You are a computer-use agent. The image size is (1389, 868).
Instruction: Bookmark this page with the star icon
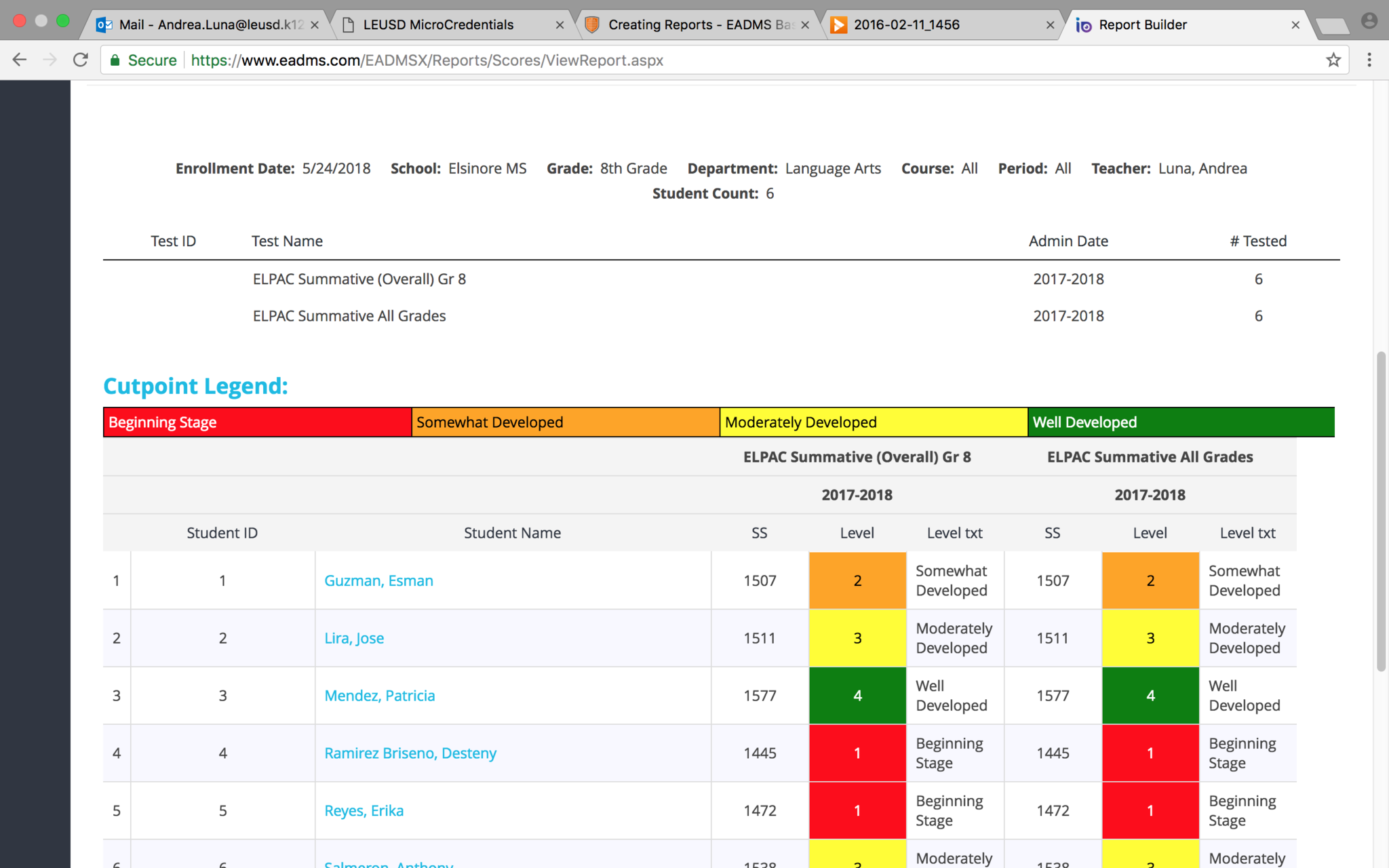pyautogui.click(x=1333, y=60)
